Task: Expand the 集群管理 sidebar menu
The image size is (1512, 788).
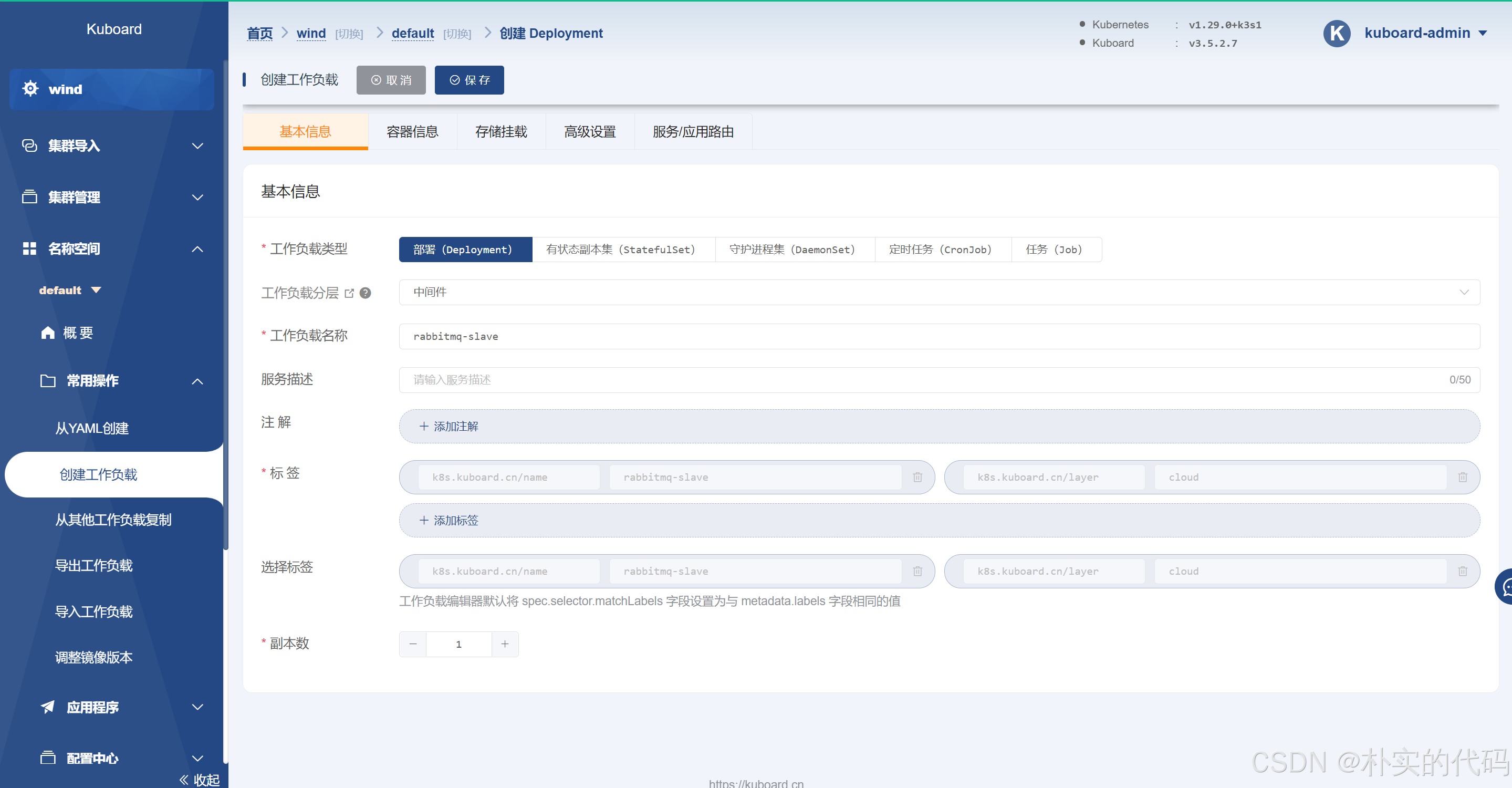Action: pos(111,198)
